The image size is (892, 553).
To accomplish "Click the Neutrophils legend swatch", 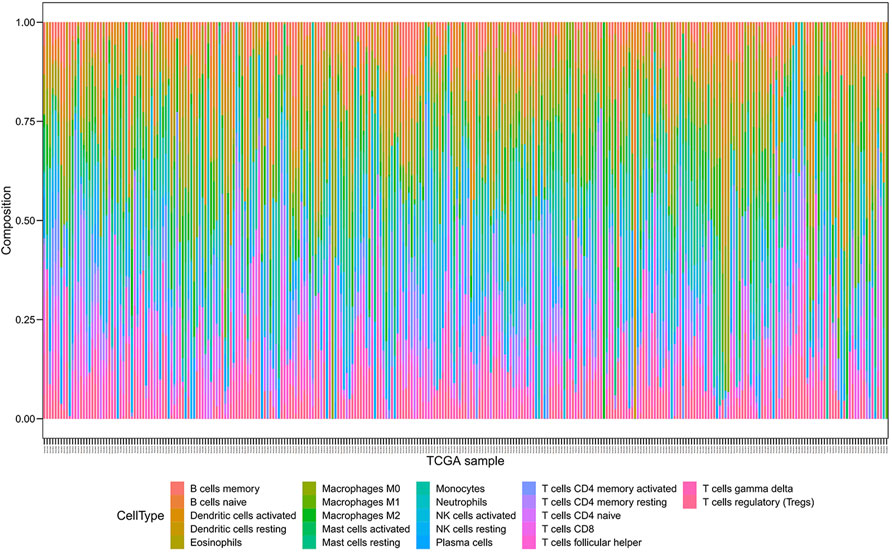I will click(x=423, y=502).
